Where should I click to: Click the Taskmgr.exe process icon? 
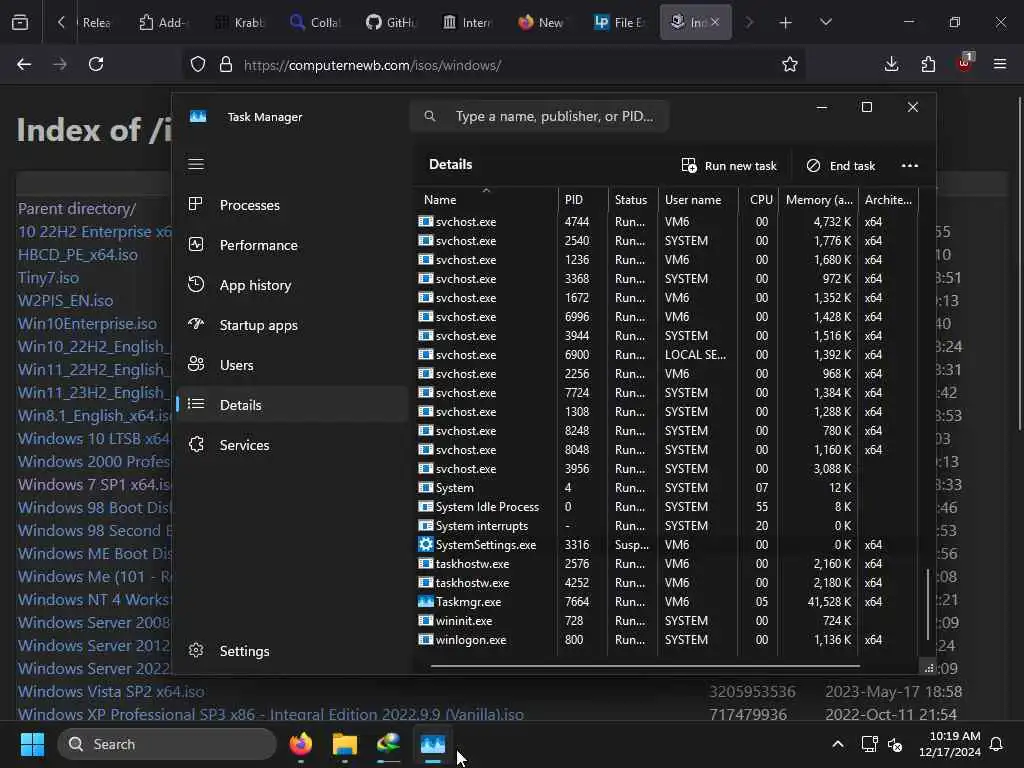(x=426, y=601)
